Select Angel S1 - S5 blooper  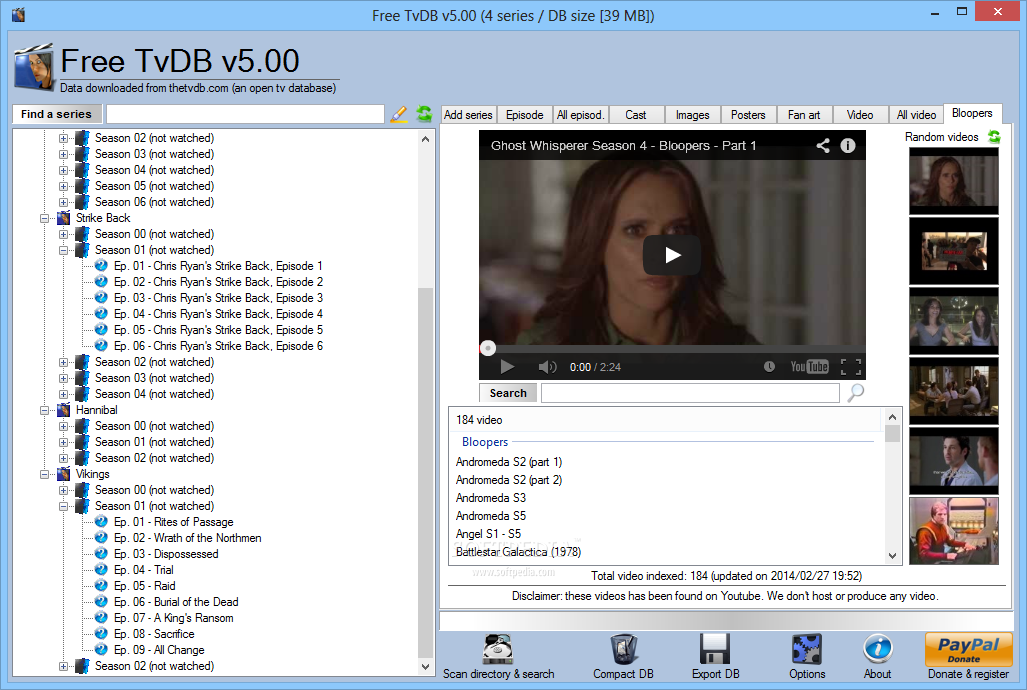(x=489, y=534)
